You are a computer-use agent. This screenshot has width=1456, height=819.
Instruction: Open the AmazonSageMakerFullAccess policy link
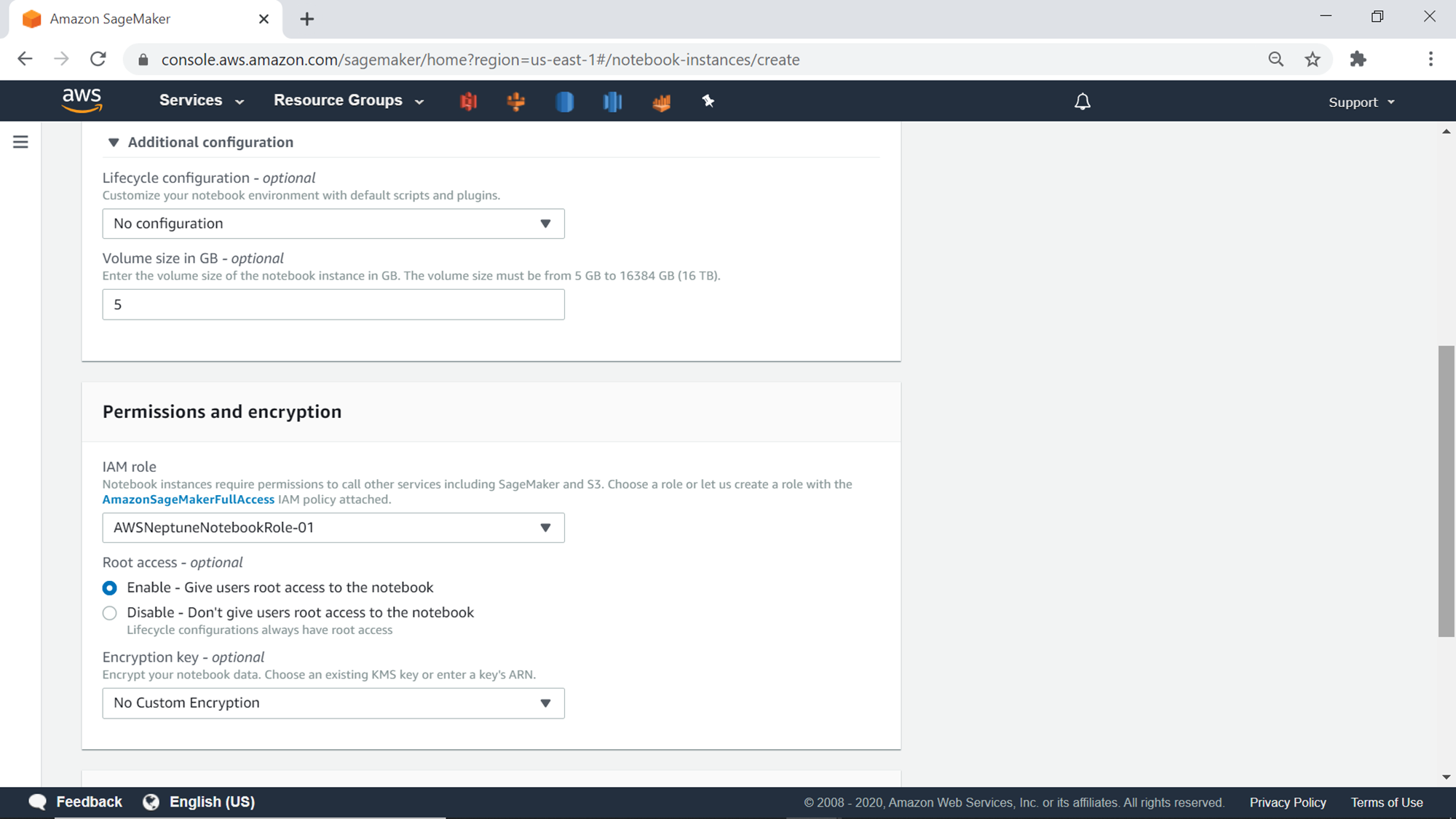coord(188,499)
